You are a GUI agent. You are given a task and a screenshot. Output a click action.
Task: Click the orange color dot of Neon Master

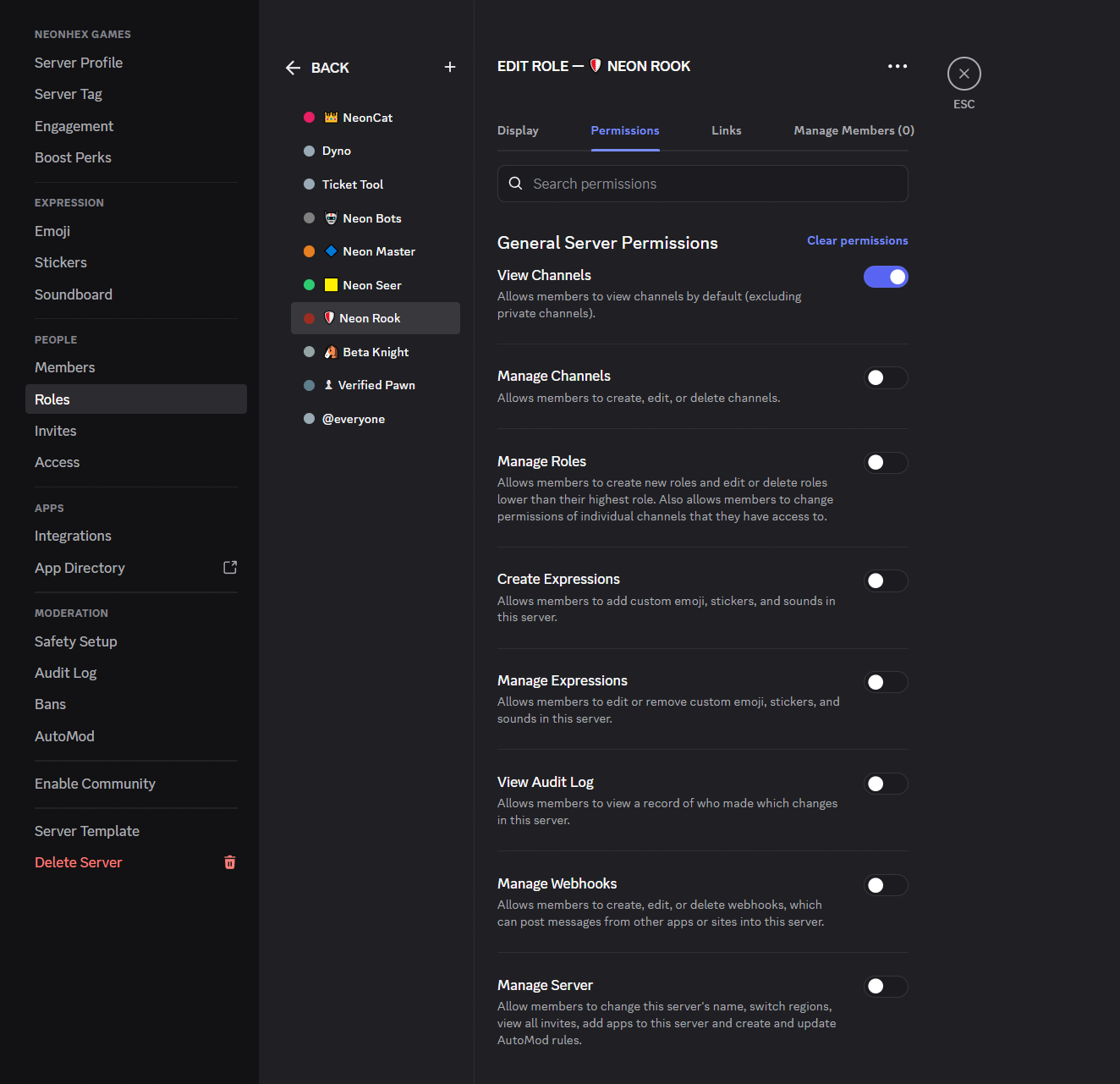pyautogui.click(x=309, y=251)
